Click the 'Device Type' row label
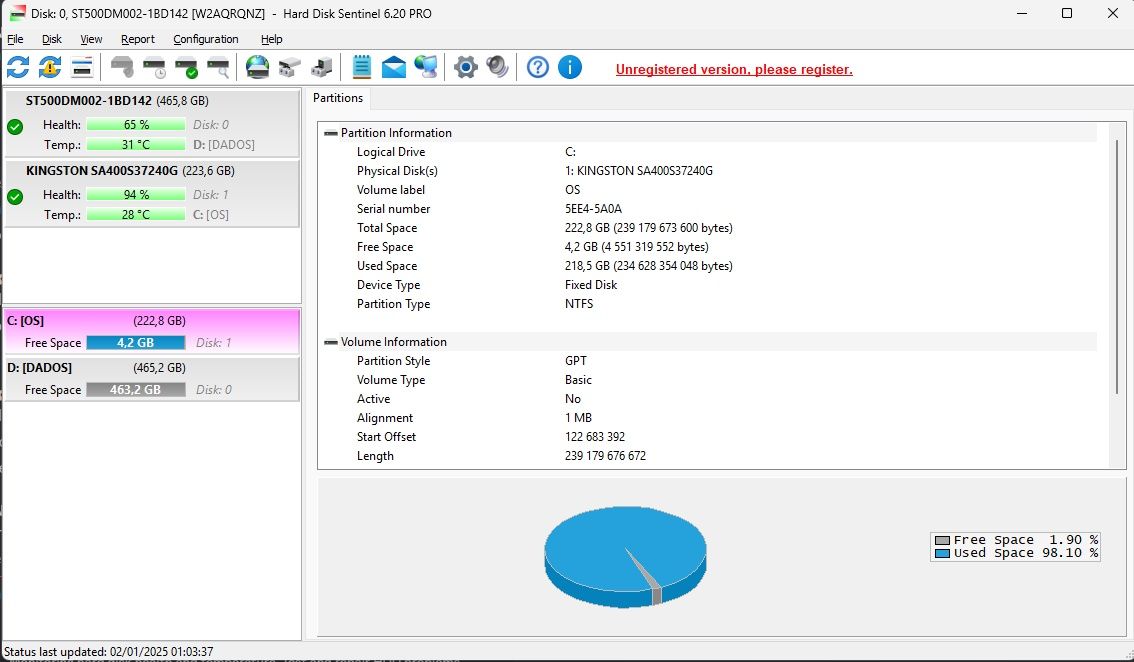The height and width of the screenshot is (662, 1134). [388, 285]
